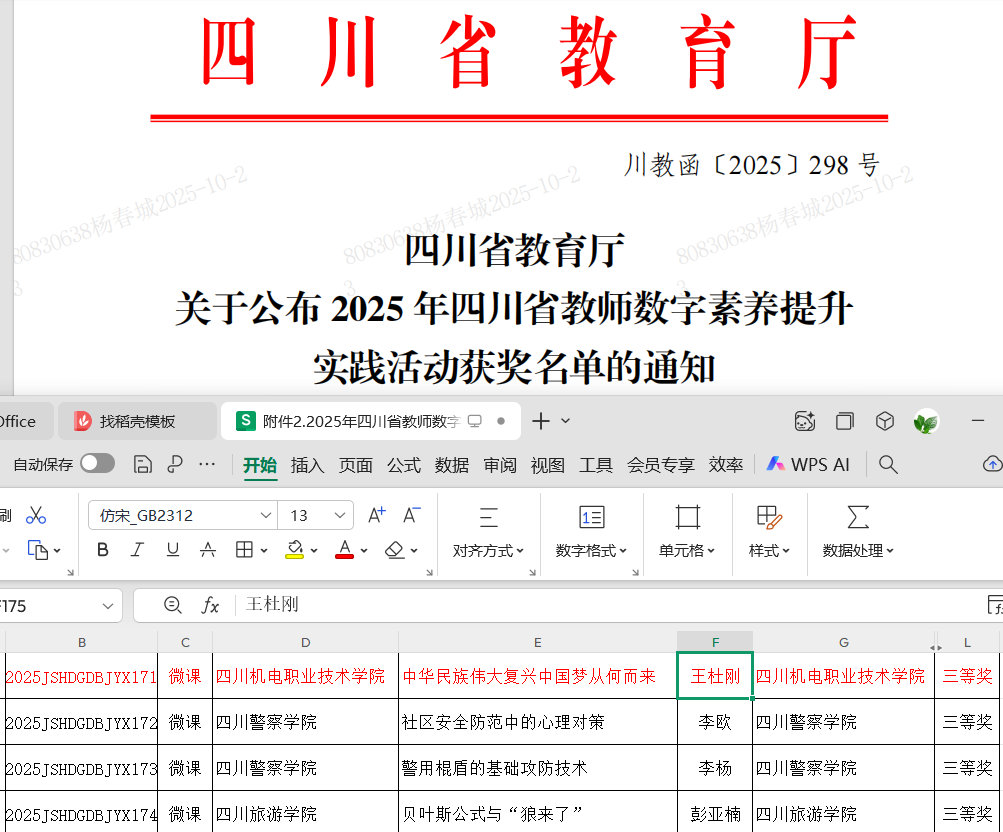Click the Underline icon
The height and width of the screenshot is (832, 1003).
172,549
